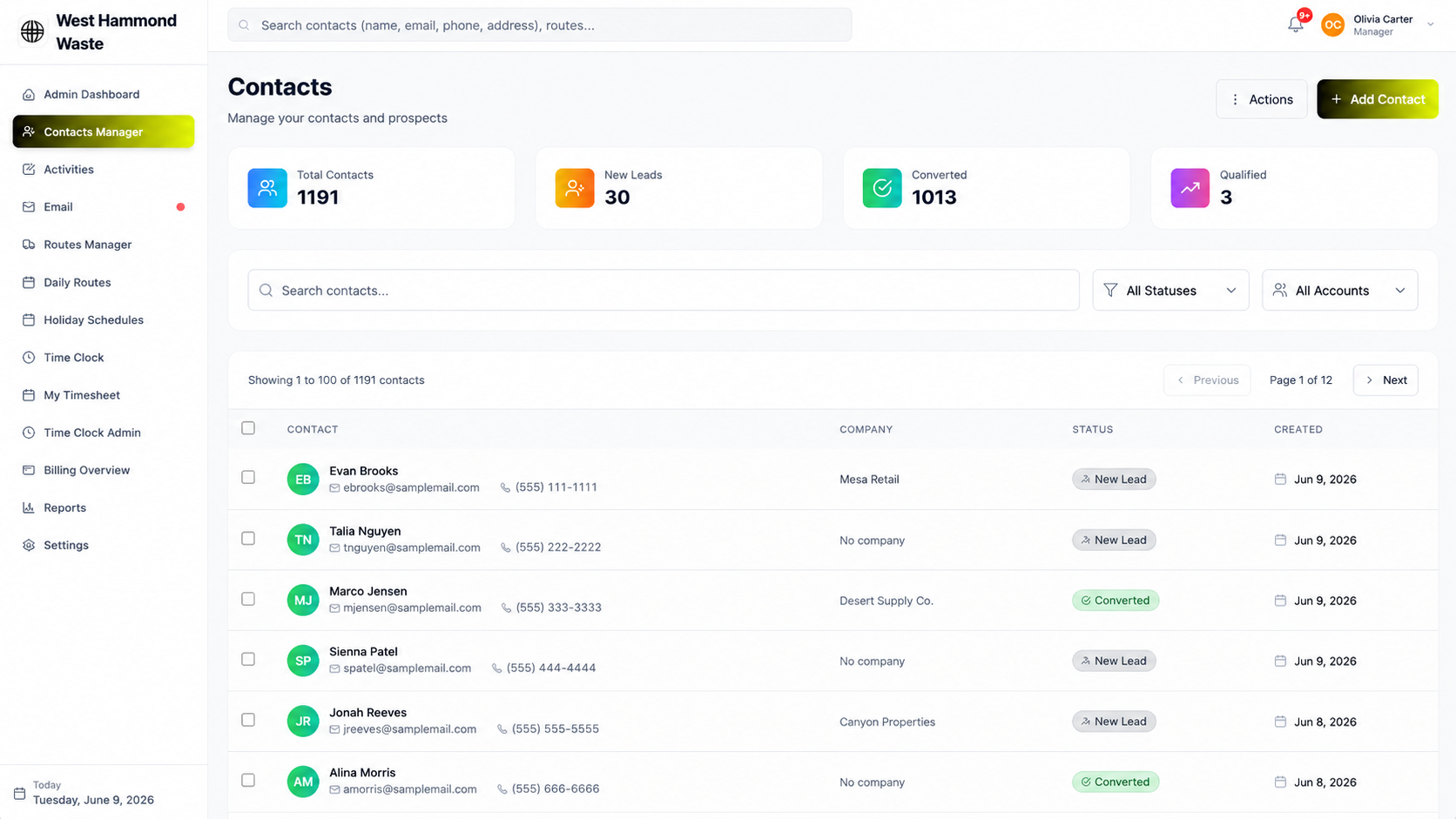Screen dimensions: 1456x819
Task: Click the New Lead badge for Evan Brooks
Action: click(x=1114, y=480)
